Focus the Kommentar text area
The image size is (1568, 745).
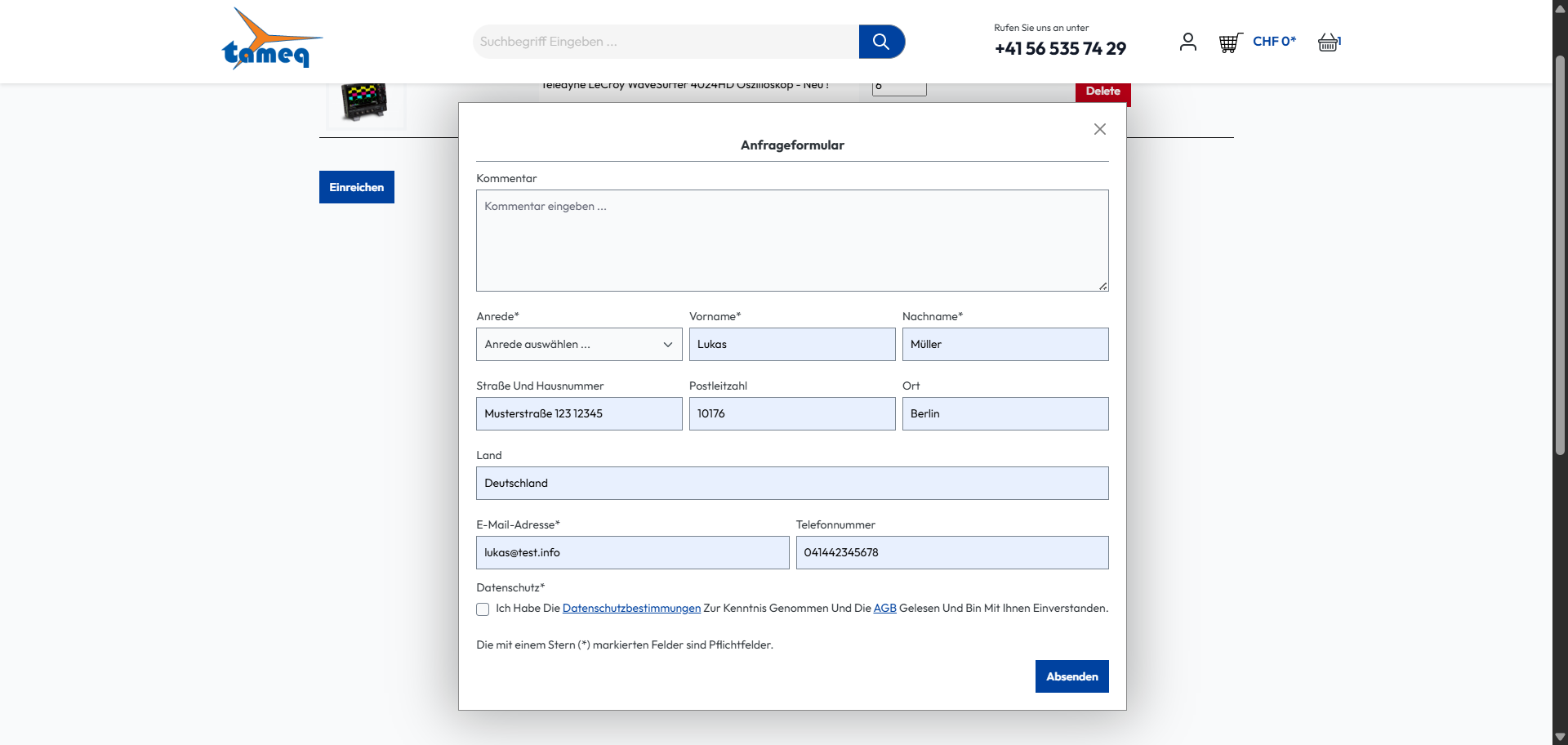[791, 241]
